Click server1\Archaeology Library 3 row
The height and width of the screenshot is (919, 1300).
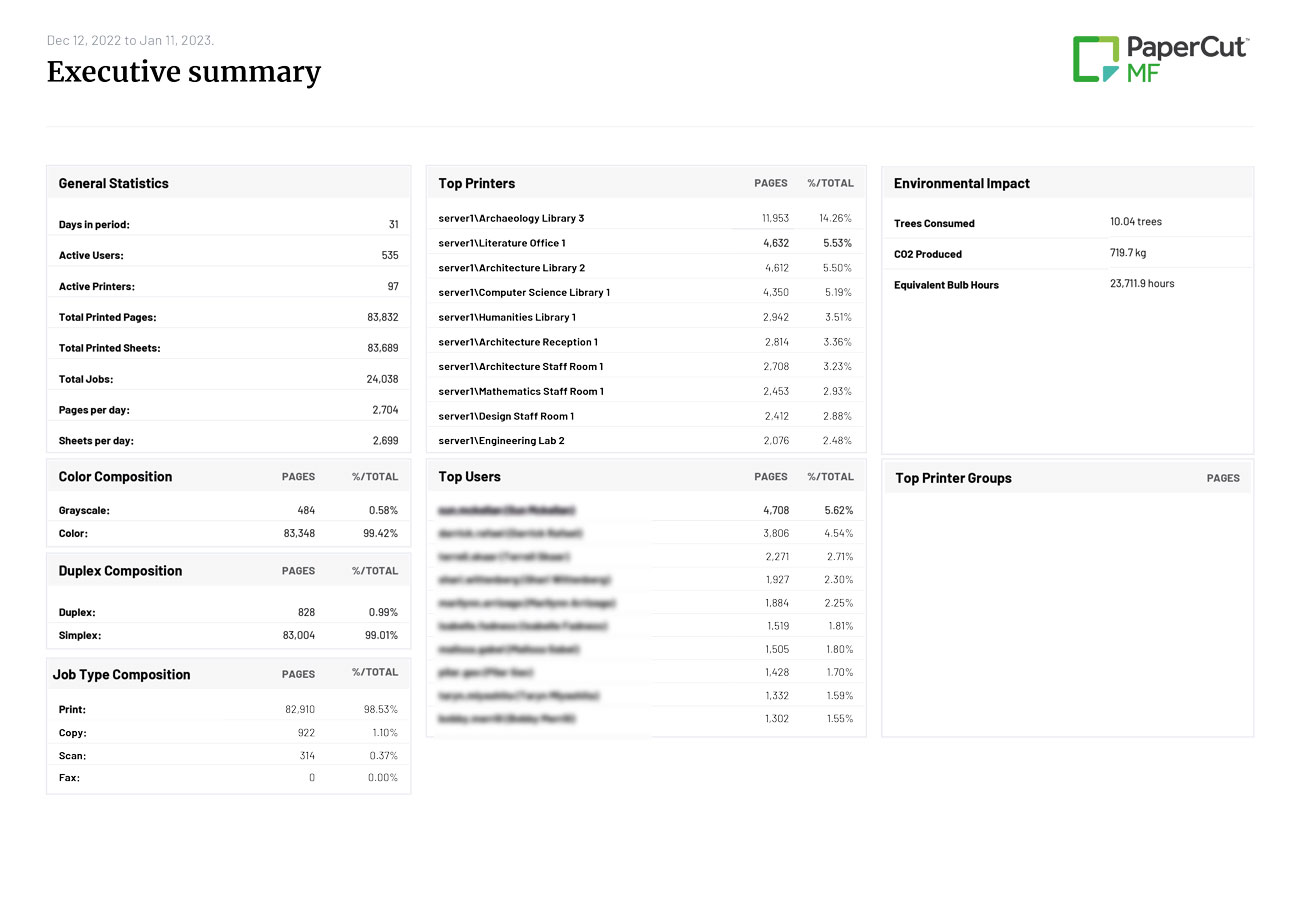pyautogui.click(x=646, y=218)
